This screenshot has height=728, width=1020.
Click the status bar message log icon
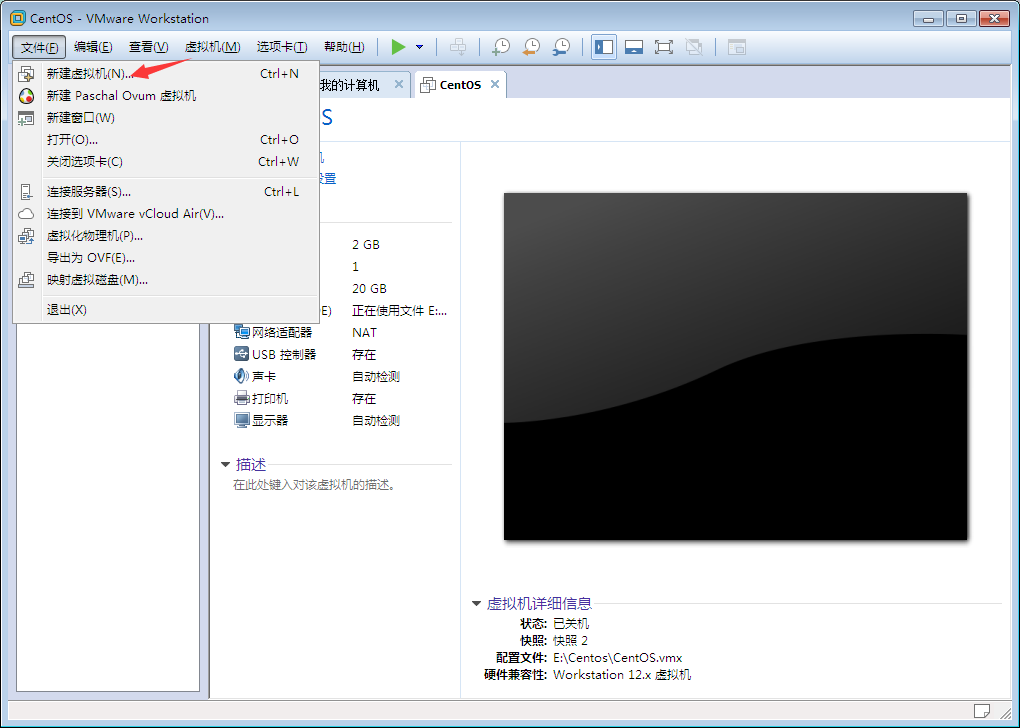point(982,710)
